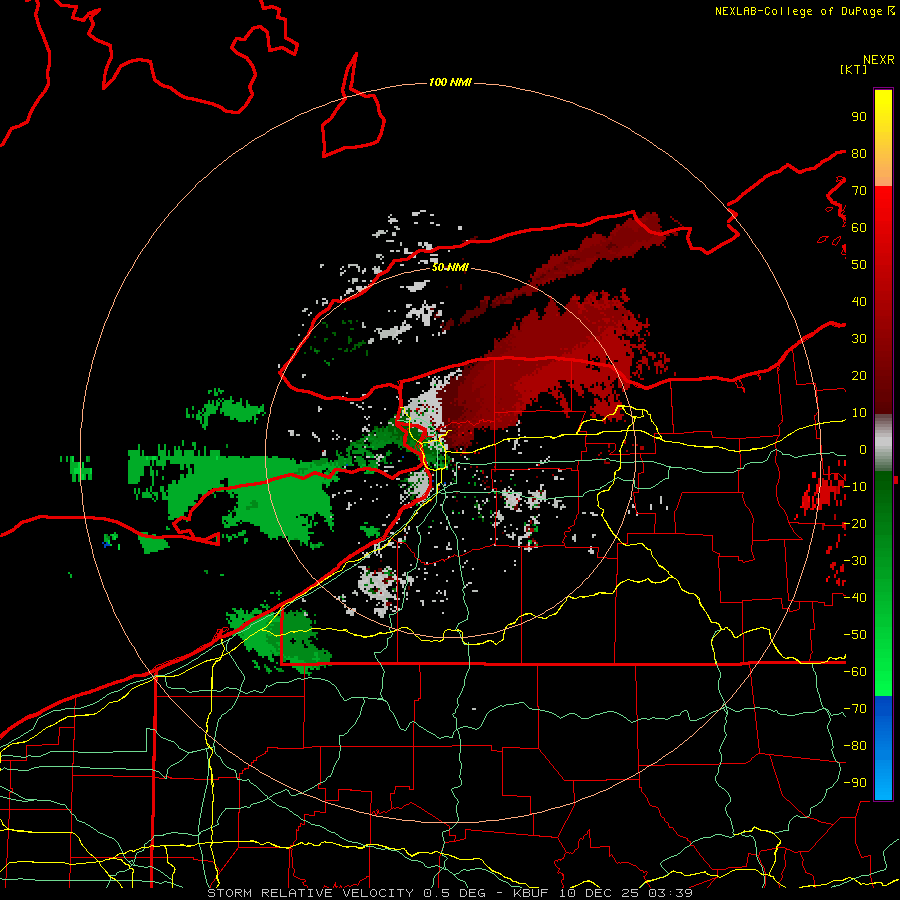Click the "50 NMI" range ring label

[x=450, y=267]
